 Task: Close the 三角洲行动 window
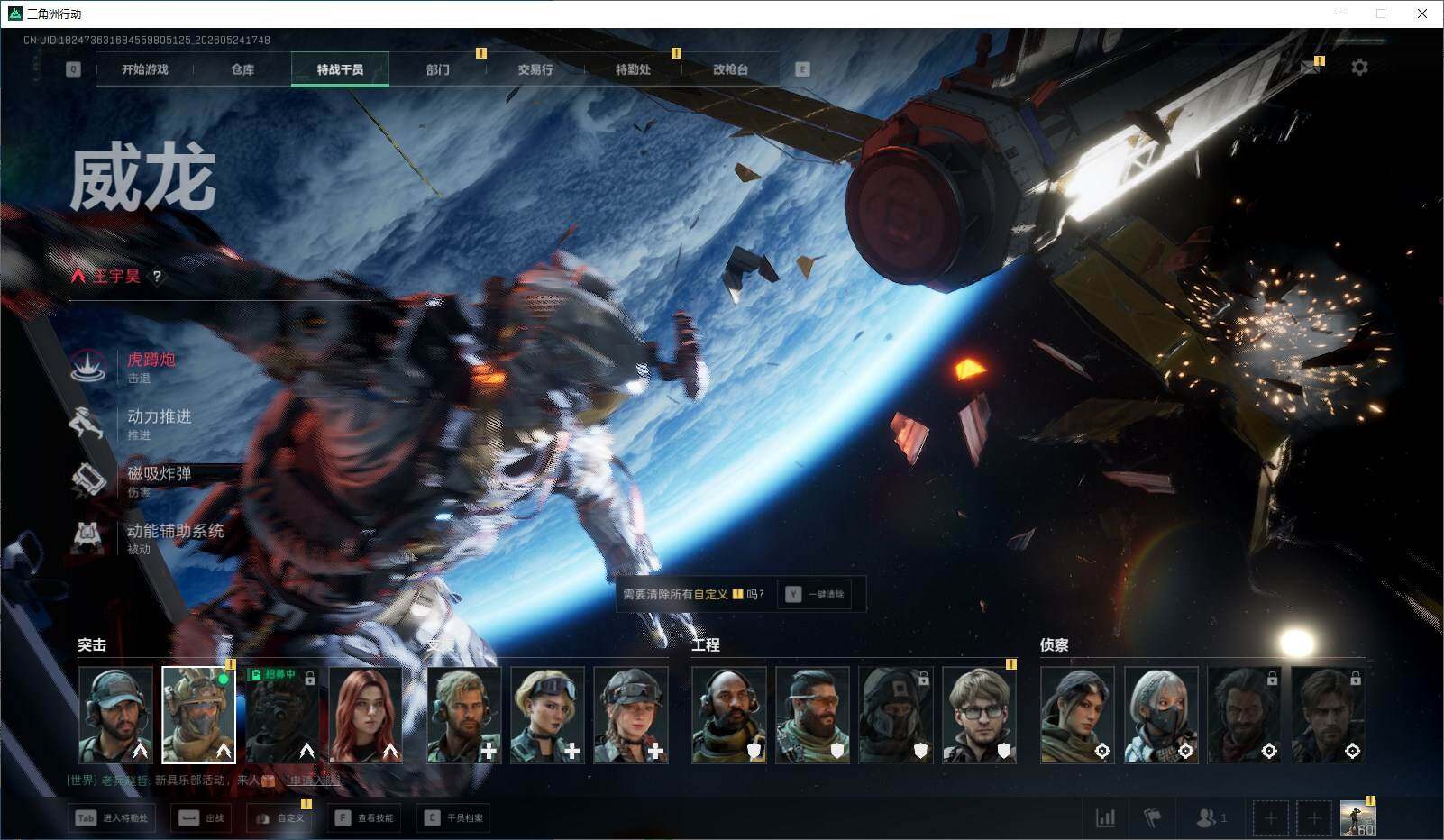1422,14
